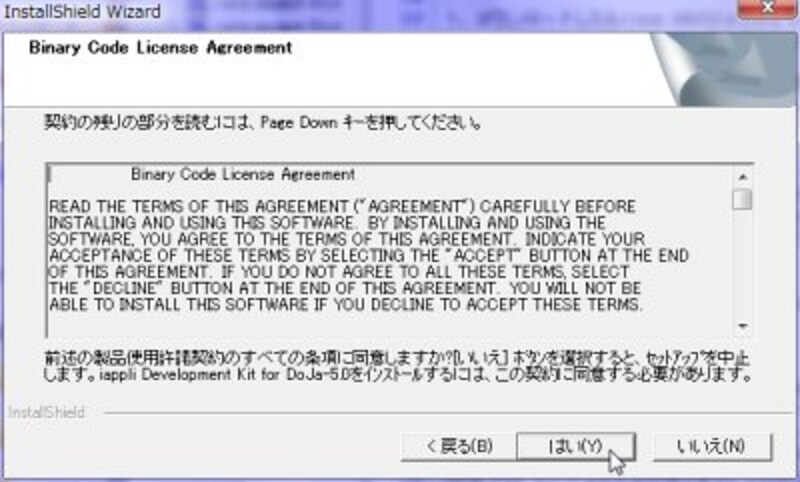The width and height of the screenshot is (800, 482).
Task: Click the empty scrollbar track below the thumb
Action: (742, 263)
